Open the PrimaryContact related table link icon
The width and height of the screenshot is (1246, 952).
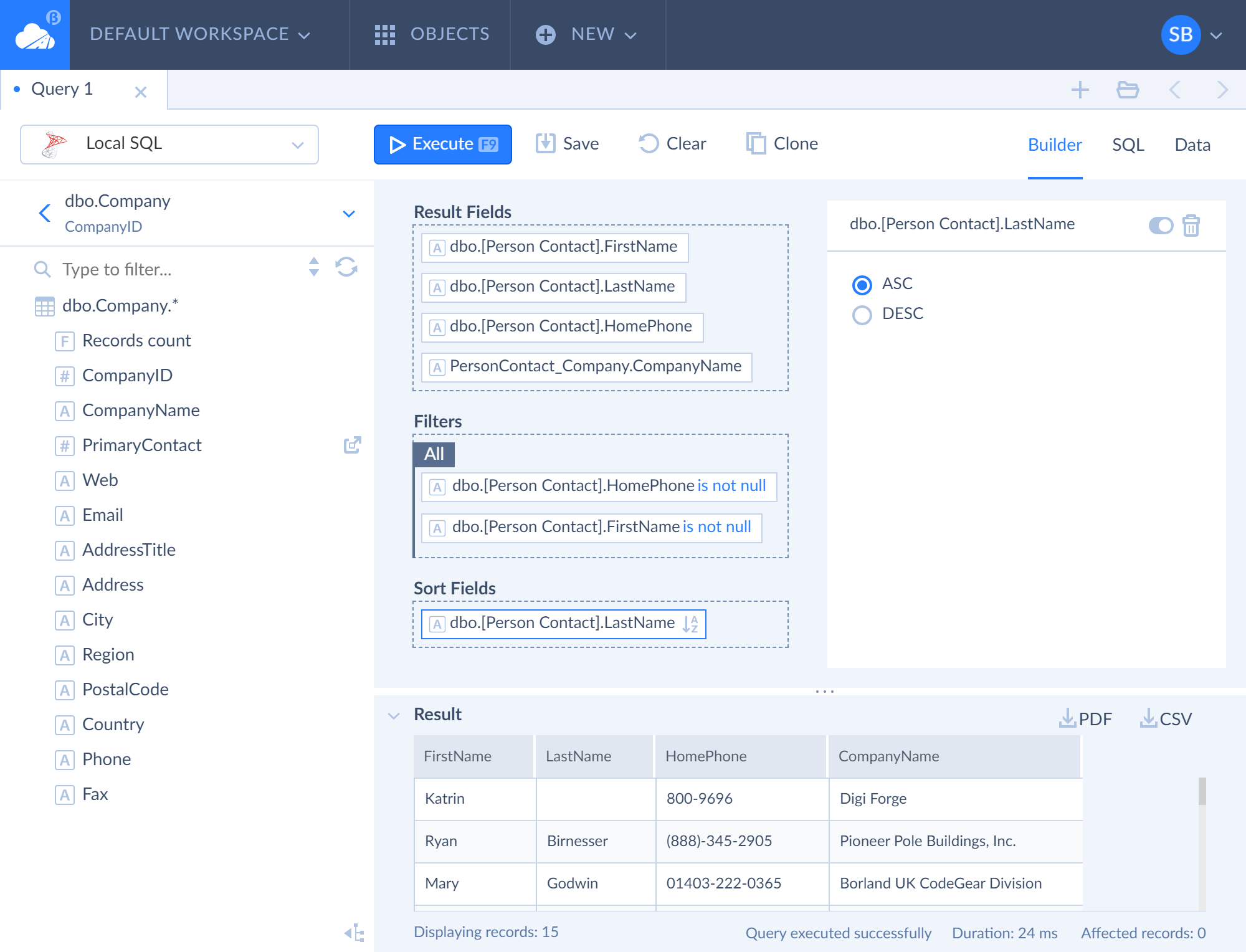pos(352,445)
